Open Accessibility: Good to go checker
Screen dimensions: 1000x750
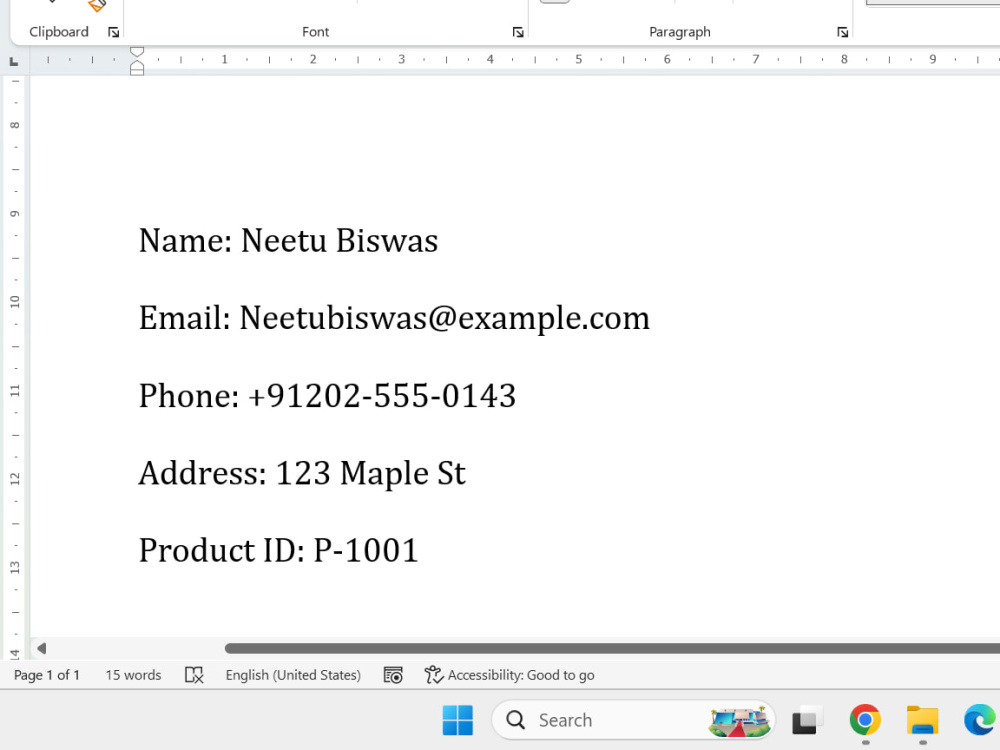click(510, 675)
